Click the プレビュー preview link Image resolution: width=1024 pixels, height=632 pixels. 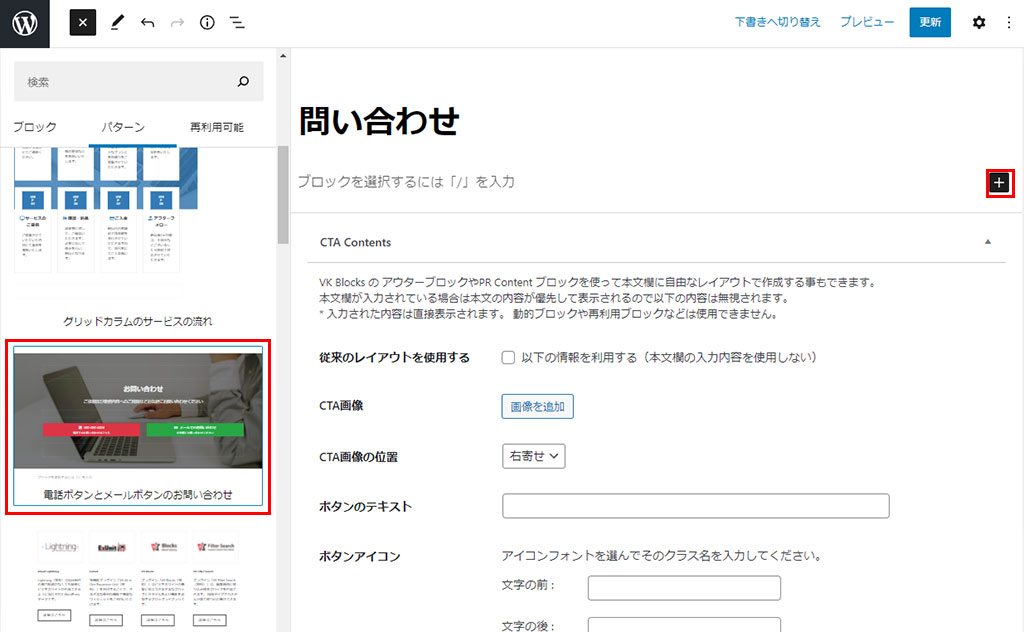(x=867, y=22)
